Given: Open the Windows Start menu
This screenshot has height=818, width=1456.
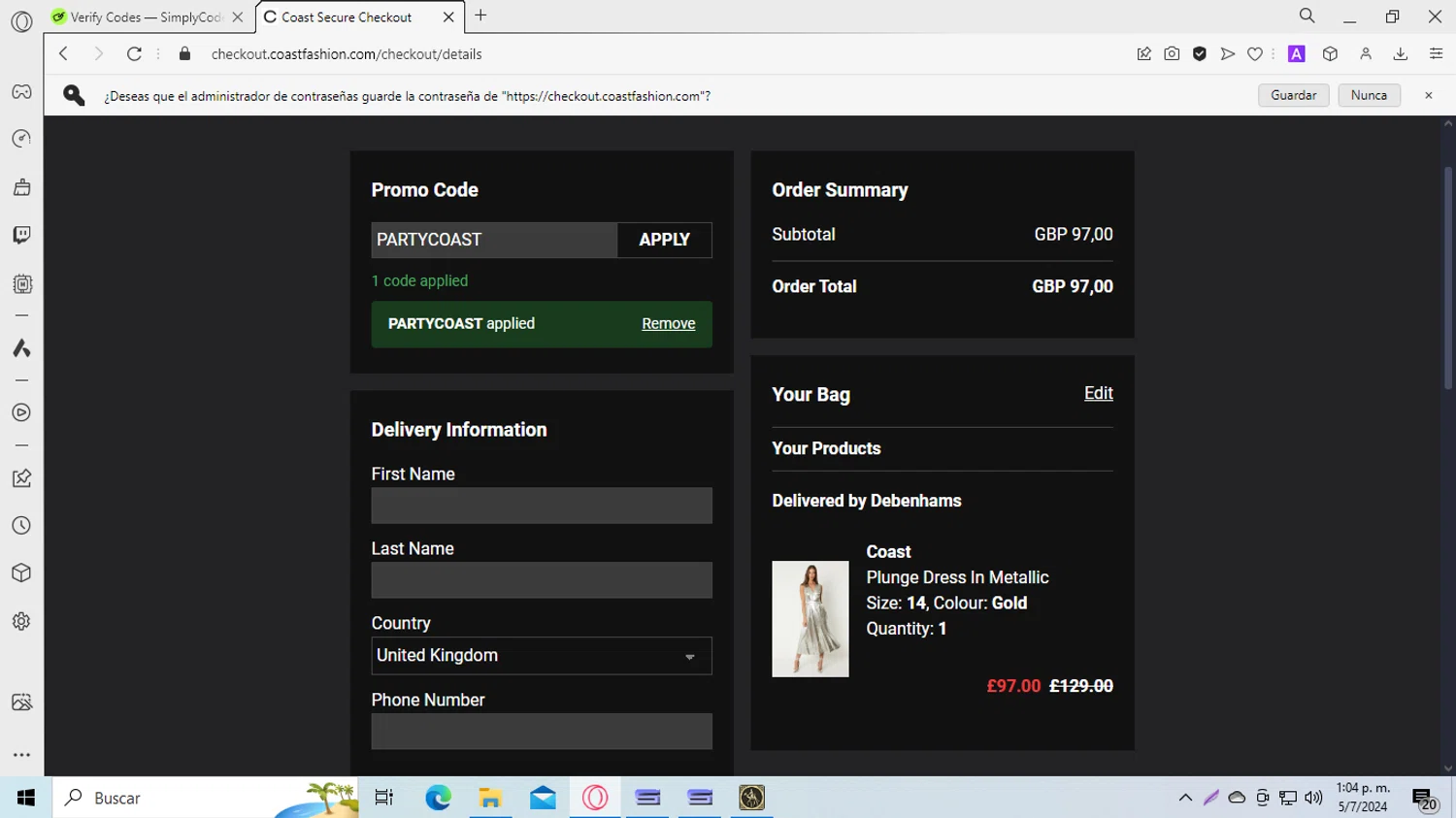Looking at the screenshot, I should coord(26,798).
